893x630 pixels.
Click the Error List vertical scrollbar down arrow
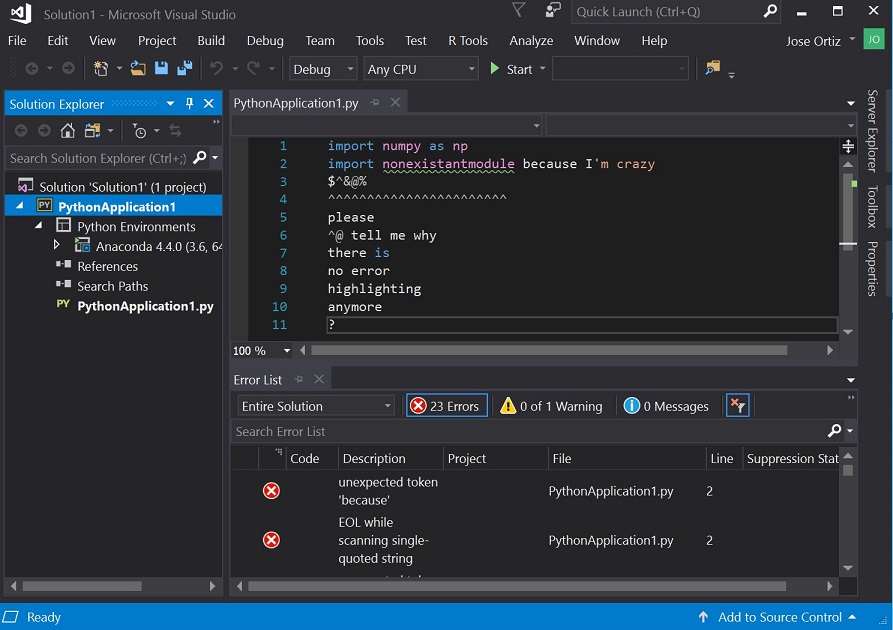click(847, 568)
